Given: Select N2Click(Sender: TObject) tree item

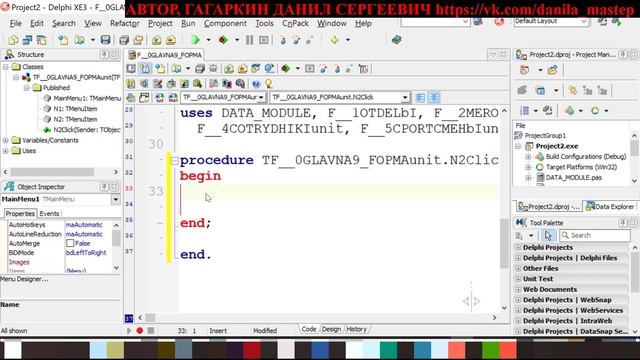Looking at the screenshot, I should 87,130.
